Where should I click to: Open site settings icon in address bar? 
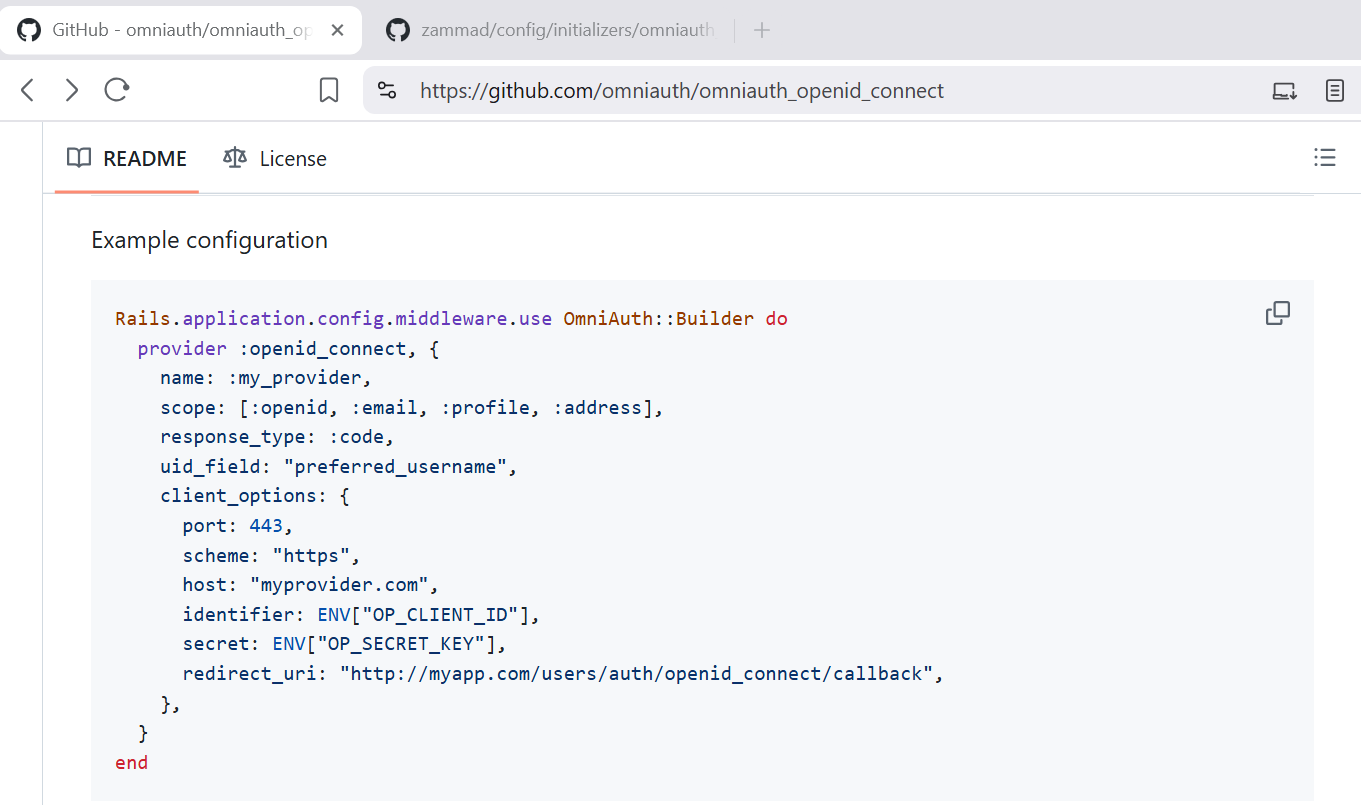(387, 91)
